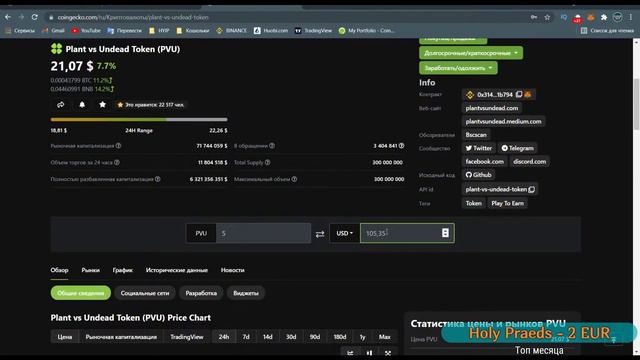The width and height of the screenshot is (640, 360).
Task: Click the info icon beside Total Supply
Action: (267, 162)
